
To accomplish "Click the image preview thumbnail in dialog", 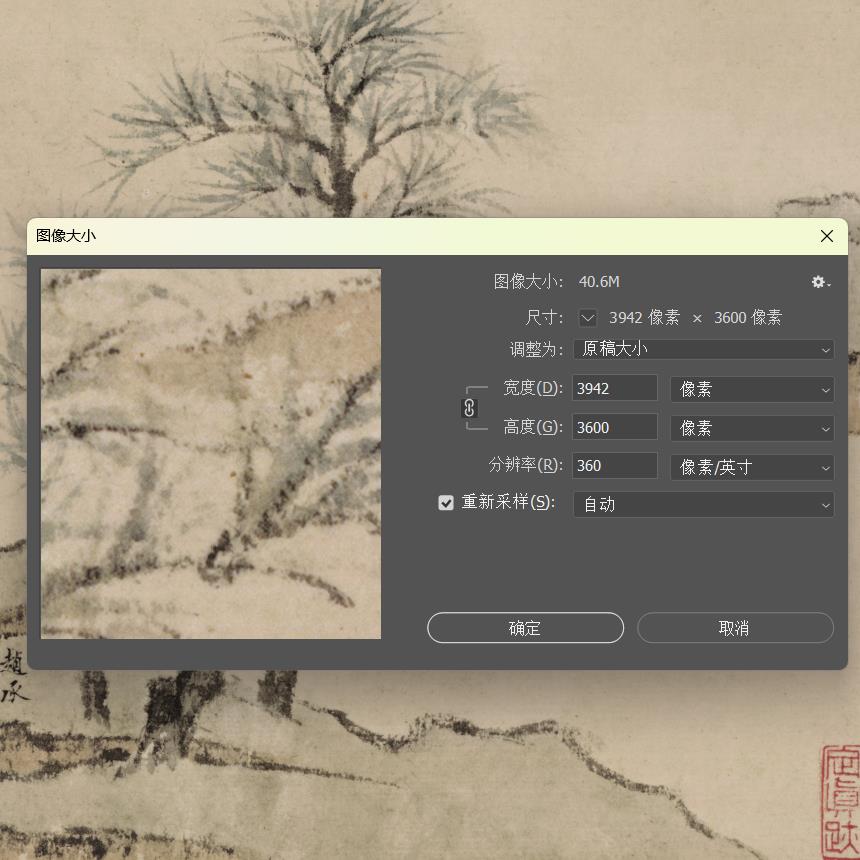I will (x=211, y=454).
